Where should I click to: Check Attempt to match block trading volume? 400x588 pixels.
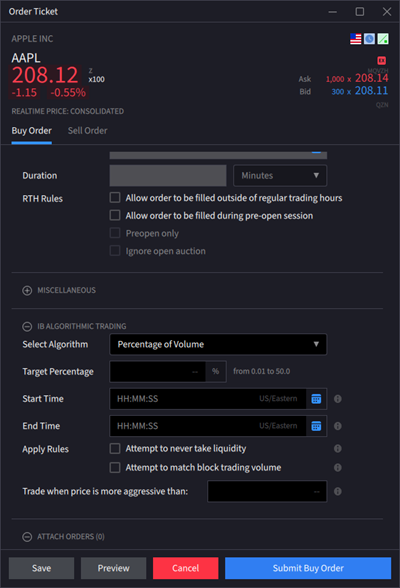tap(115, 468)
